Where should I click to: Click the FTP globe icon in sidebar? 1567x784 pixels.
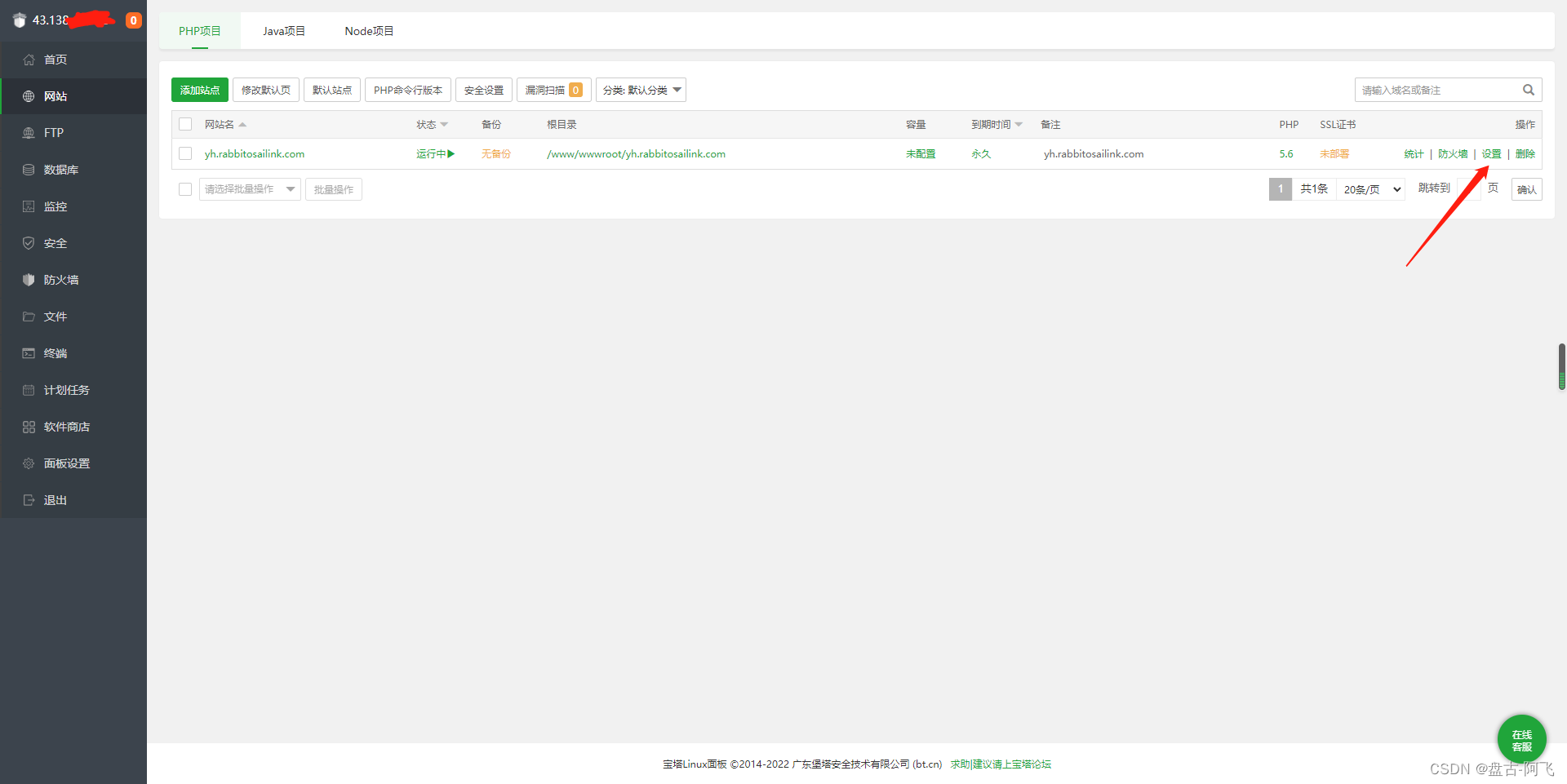point(29,133)
